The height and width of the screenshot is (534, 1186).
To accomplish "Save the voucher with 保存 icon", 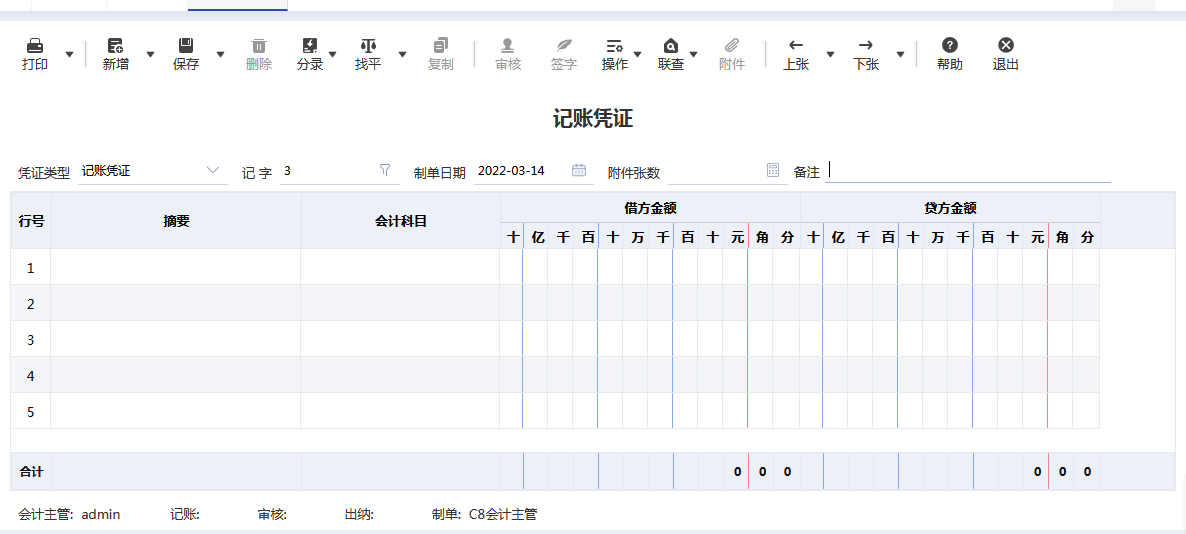I will (x=186, y=46).
